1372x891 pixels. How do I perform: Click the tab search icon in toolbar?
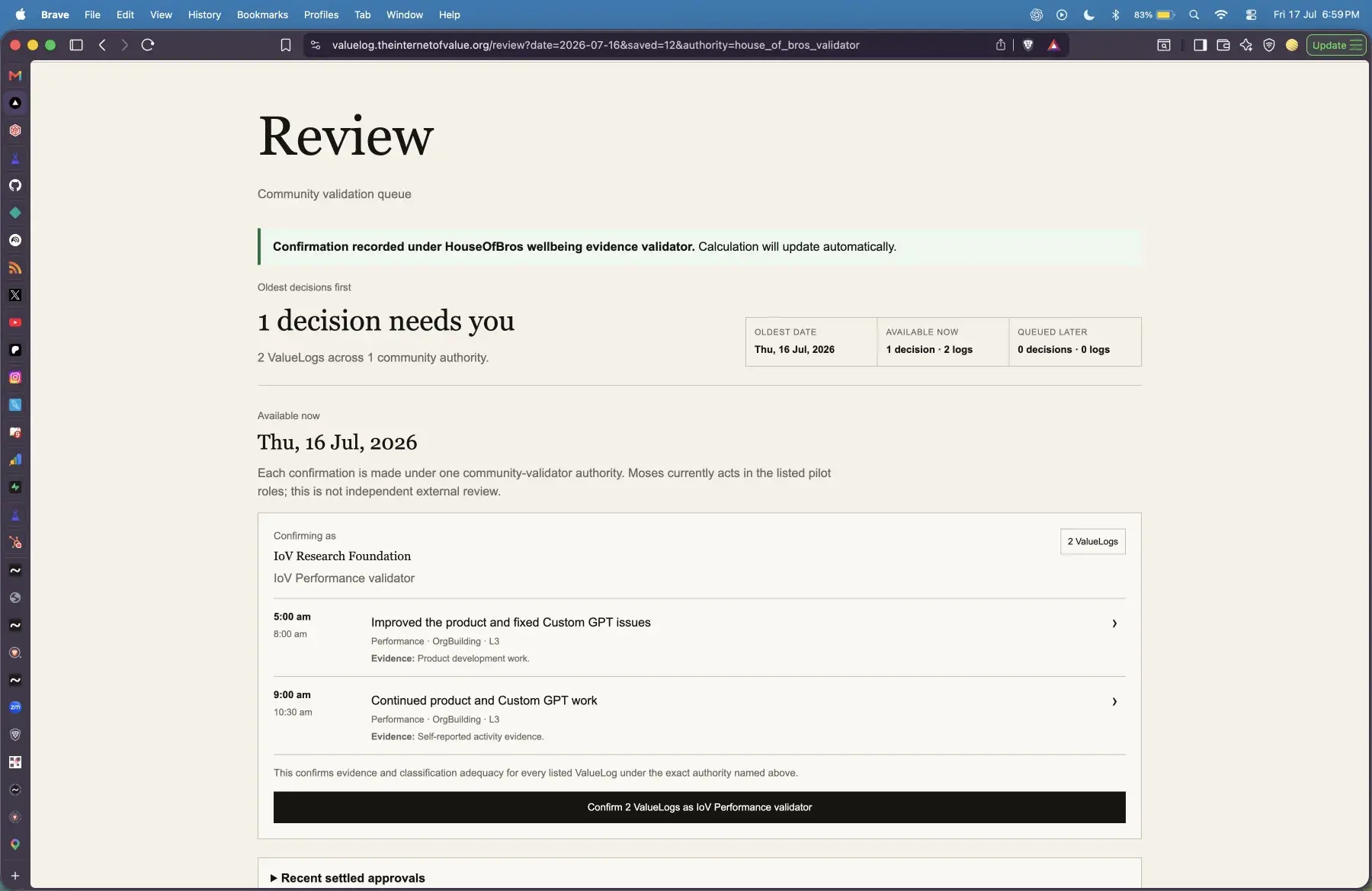pyautogui.click(x=1164, y=45)
